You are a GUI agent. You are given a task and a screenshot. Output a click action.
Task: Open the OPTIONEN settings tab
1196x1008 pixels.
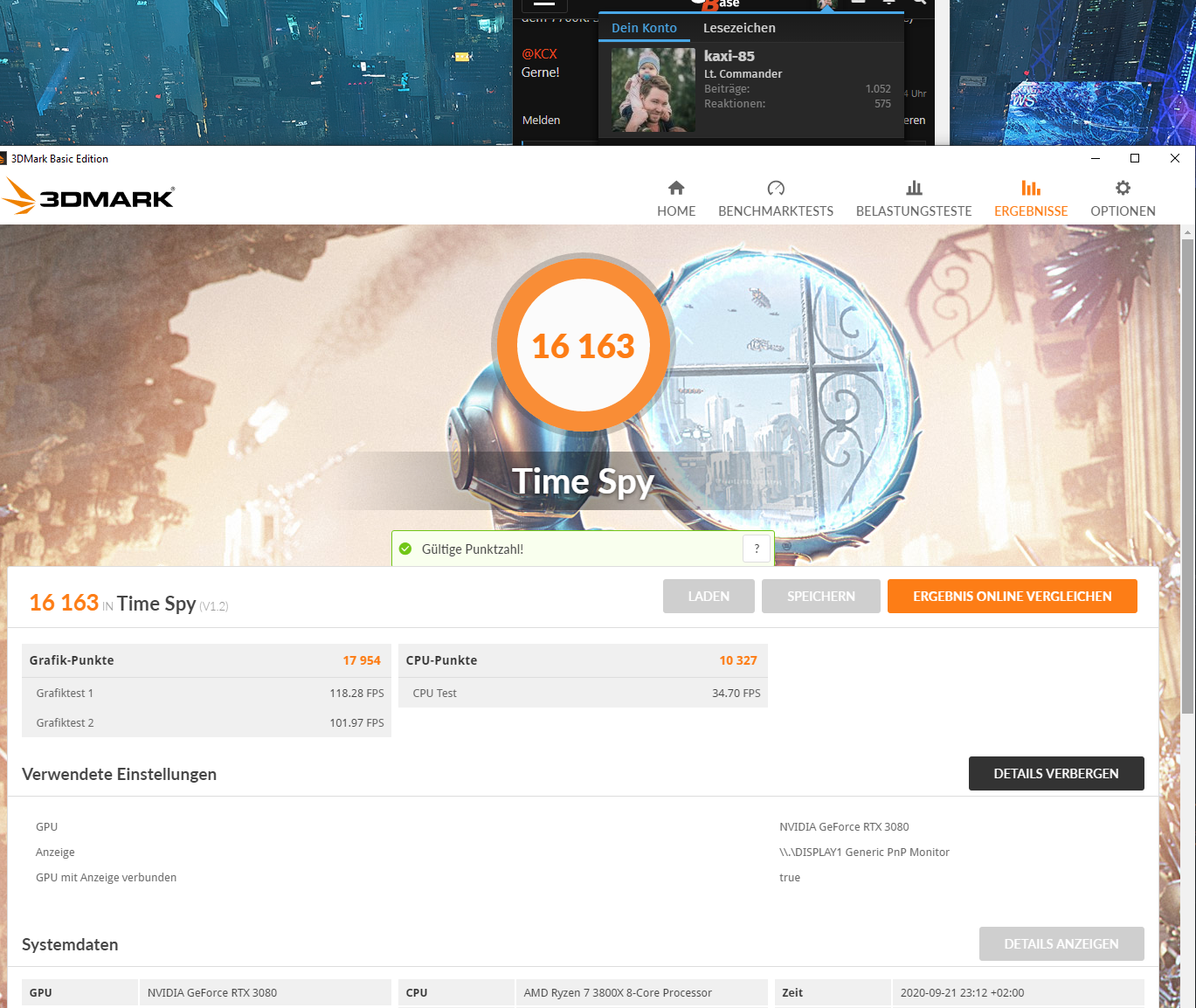(1123, 199)
